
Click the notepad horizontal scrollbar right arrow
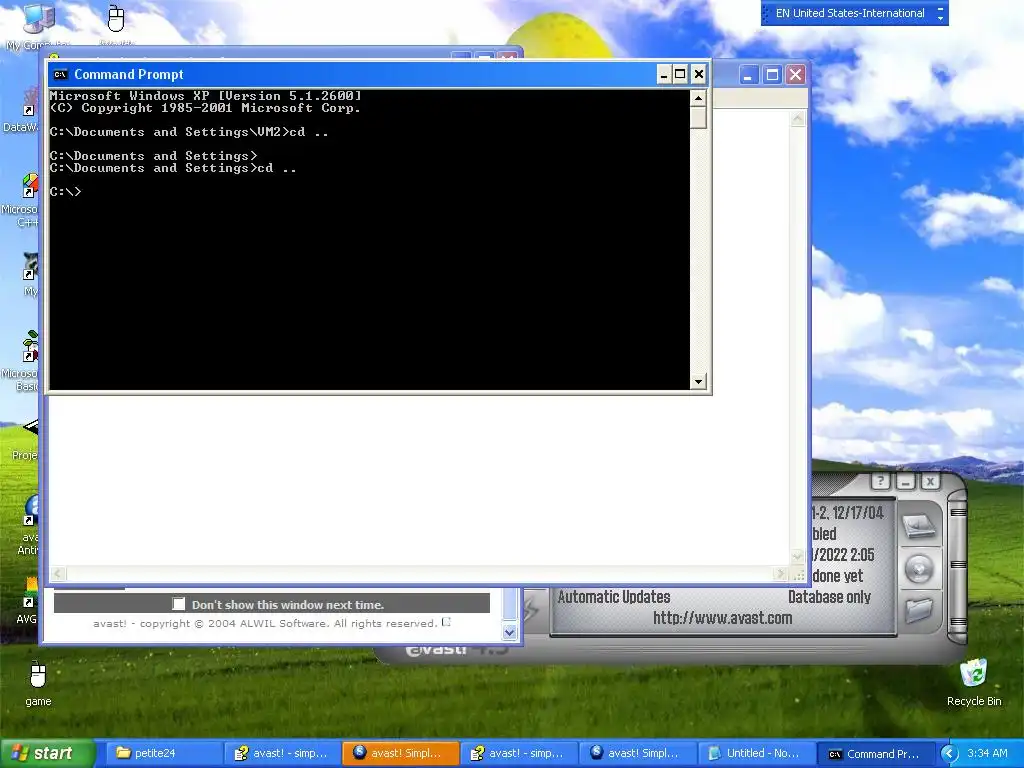[780, 574]
